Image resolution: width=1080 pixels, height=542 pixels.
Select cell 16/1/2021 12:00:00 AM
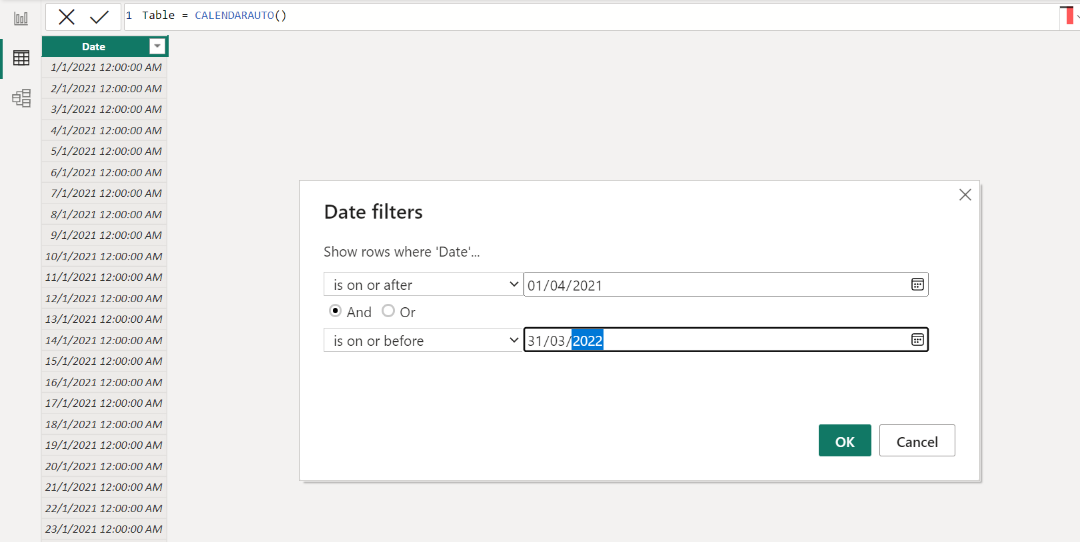[105, 382]
